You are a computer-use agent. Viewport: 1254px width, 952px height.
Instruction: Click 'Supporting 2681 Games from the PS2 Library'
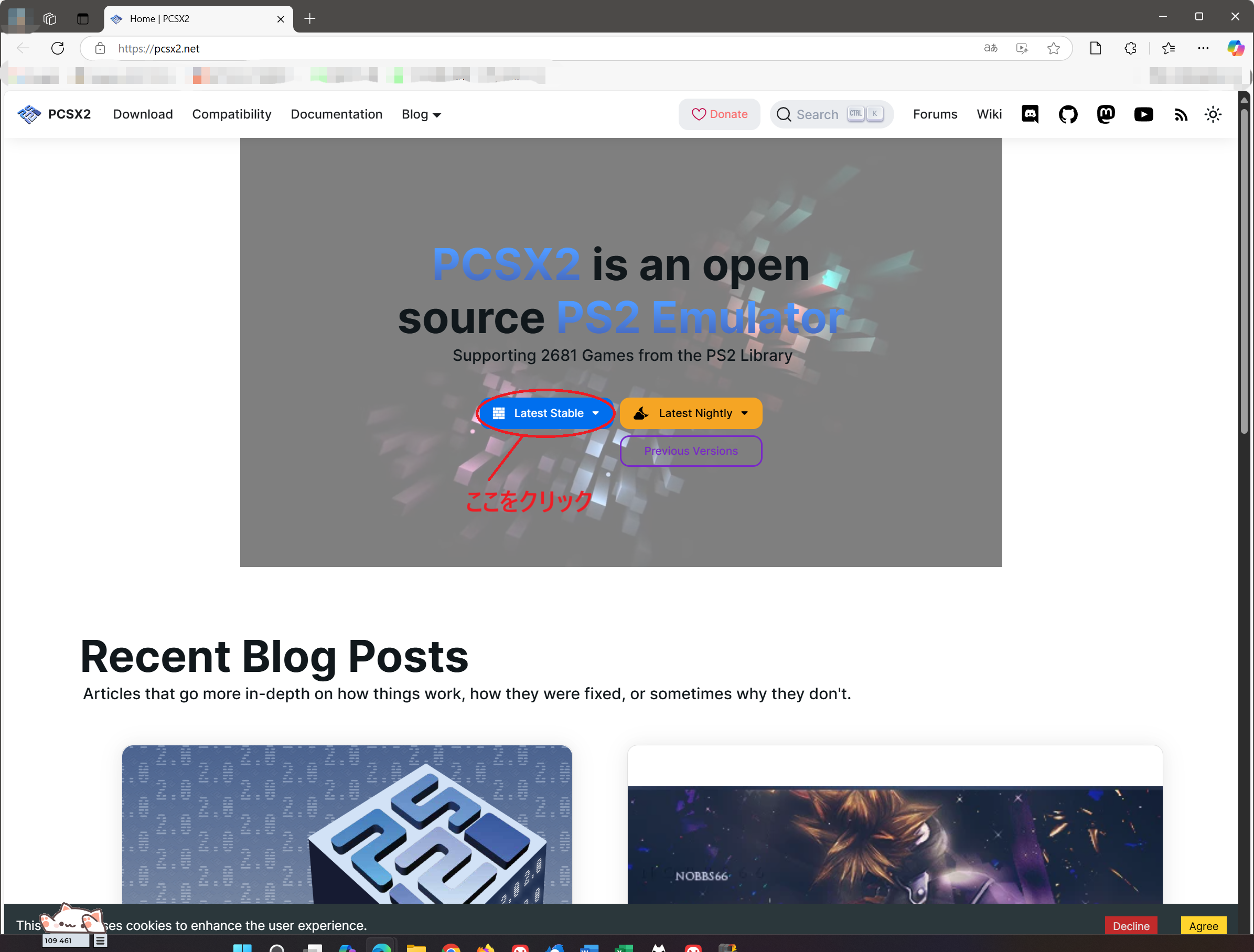pyautogui.click(x=622, y=356)
